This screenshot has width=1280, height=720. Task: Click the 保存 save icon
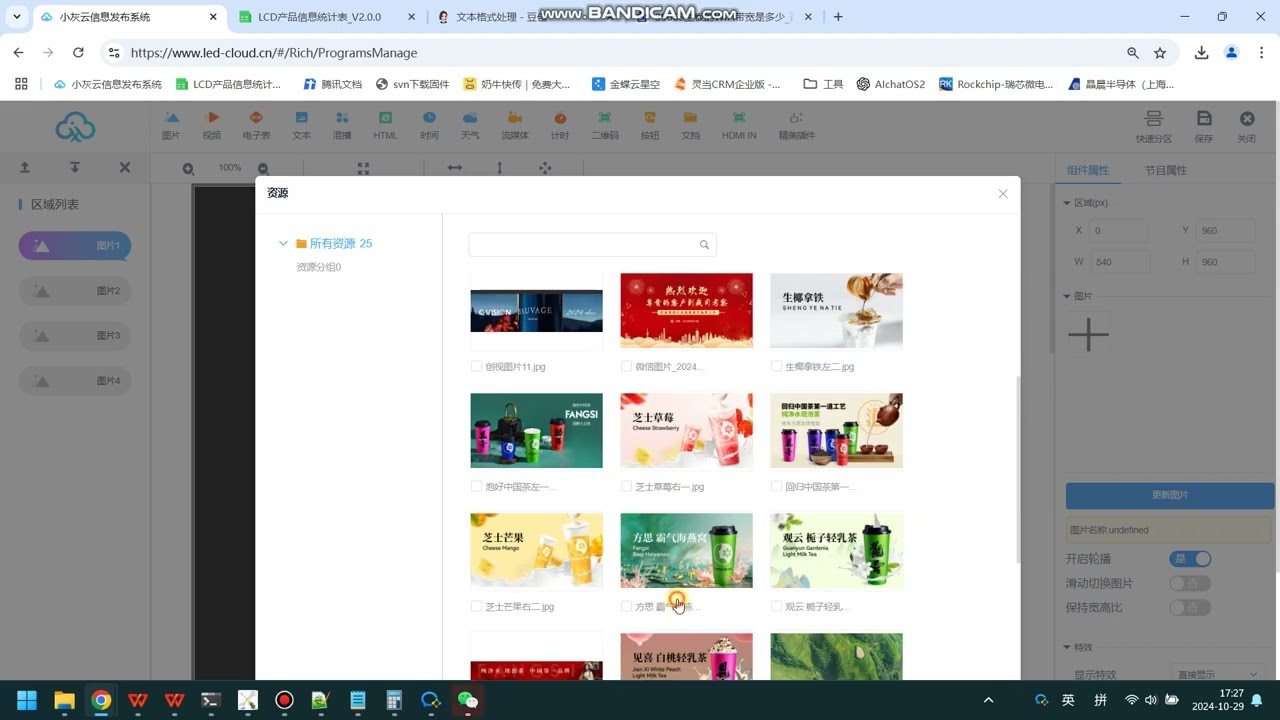tap(1204, 128)
